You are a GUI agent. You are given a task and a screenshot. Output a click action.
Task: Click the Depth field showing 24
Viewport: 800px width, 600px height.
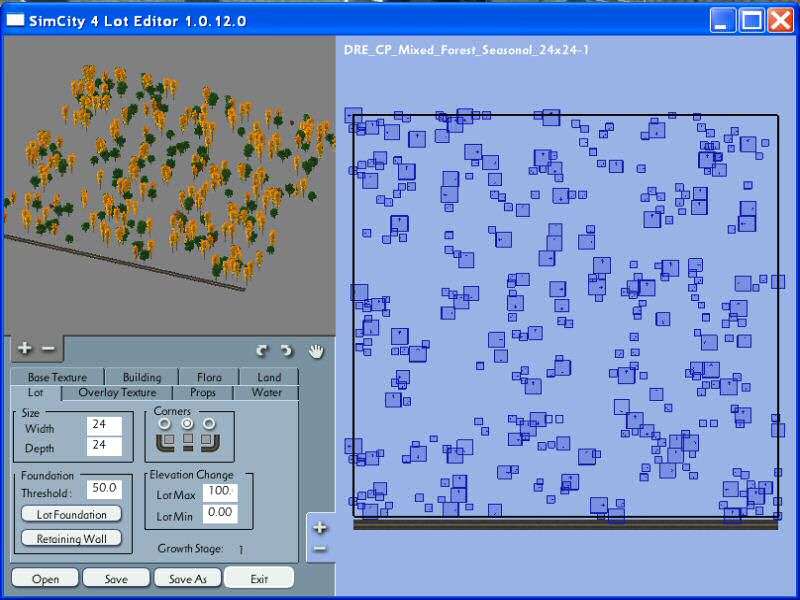pos(104,446)
